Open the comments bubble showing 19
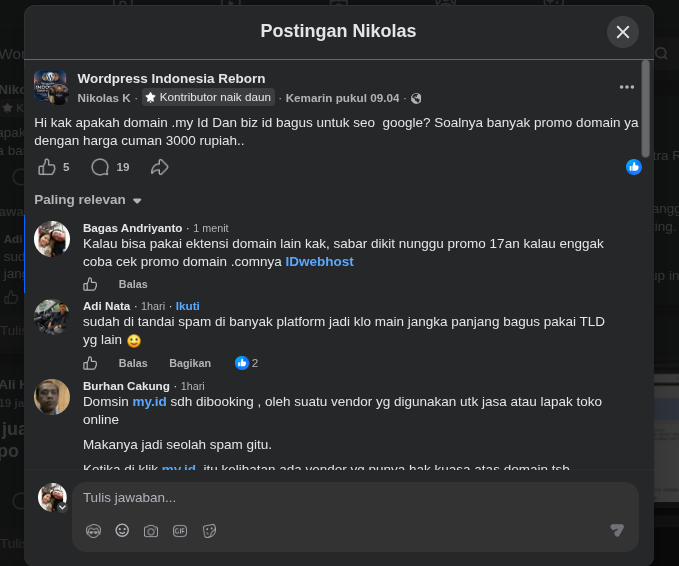Viewport: 679px width, 566px height. (100, 167)
